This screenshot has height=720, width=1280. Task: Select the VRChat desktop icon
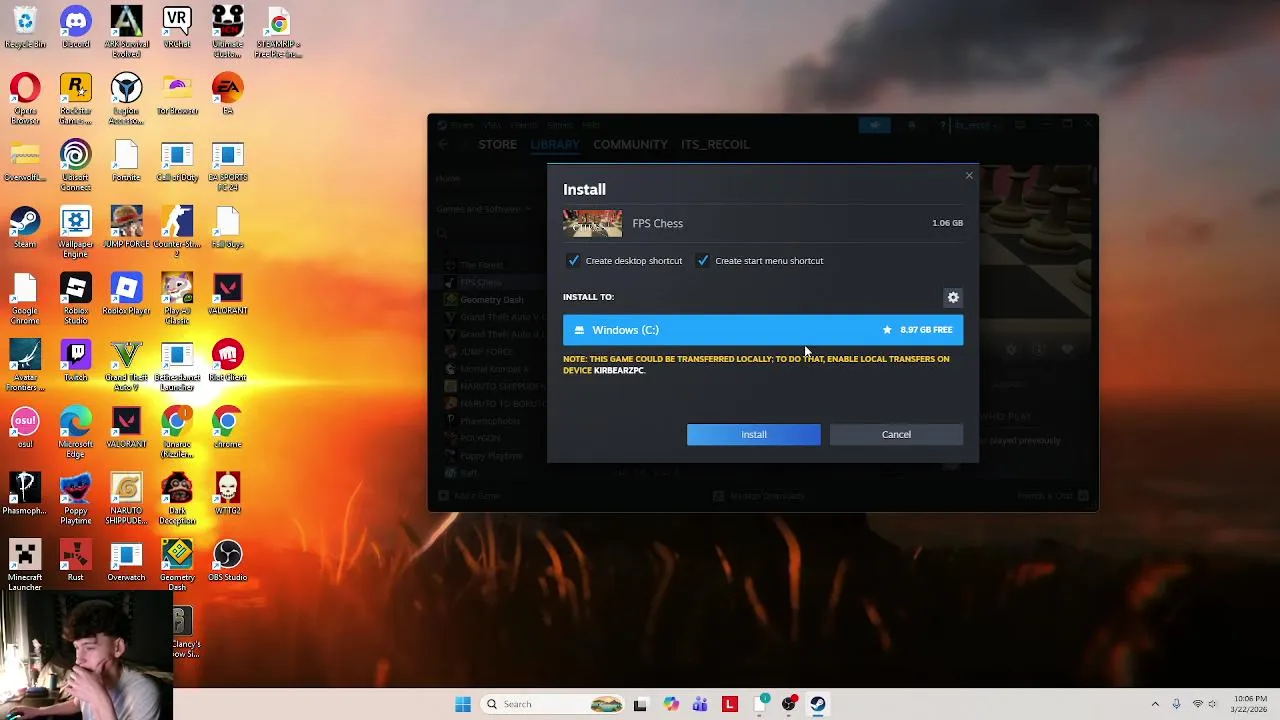tap(177, 26)
